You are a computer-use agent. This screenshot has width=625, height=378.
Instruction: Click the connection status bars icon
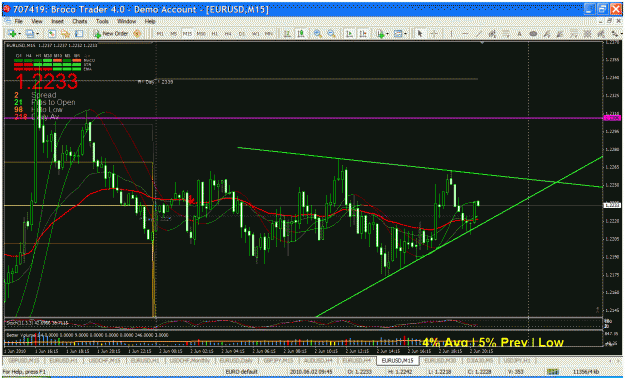[x=553, y=372]
